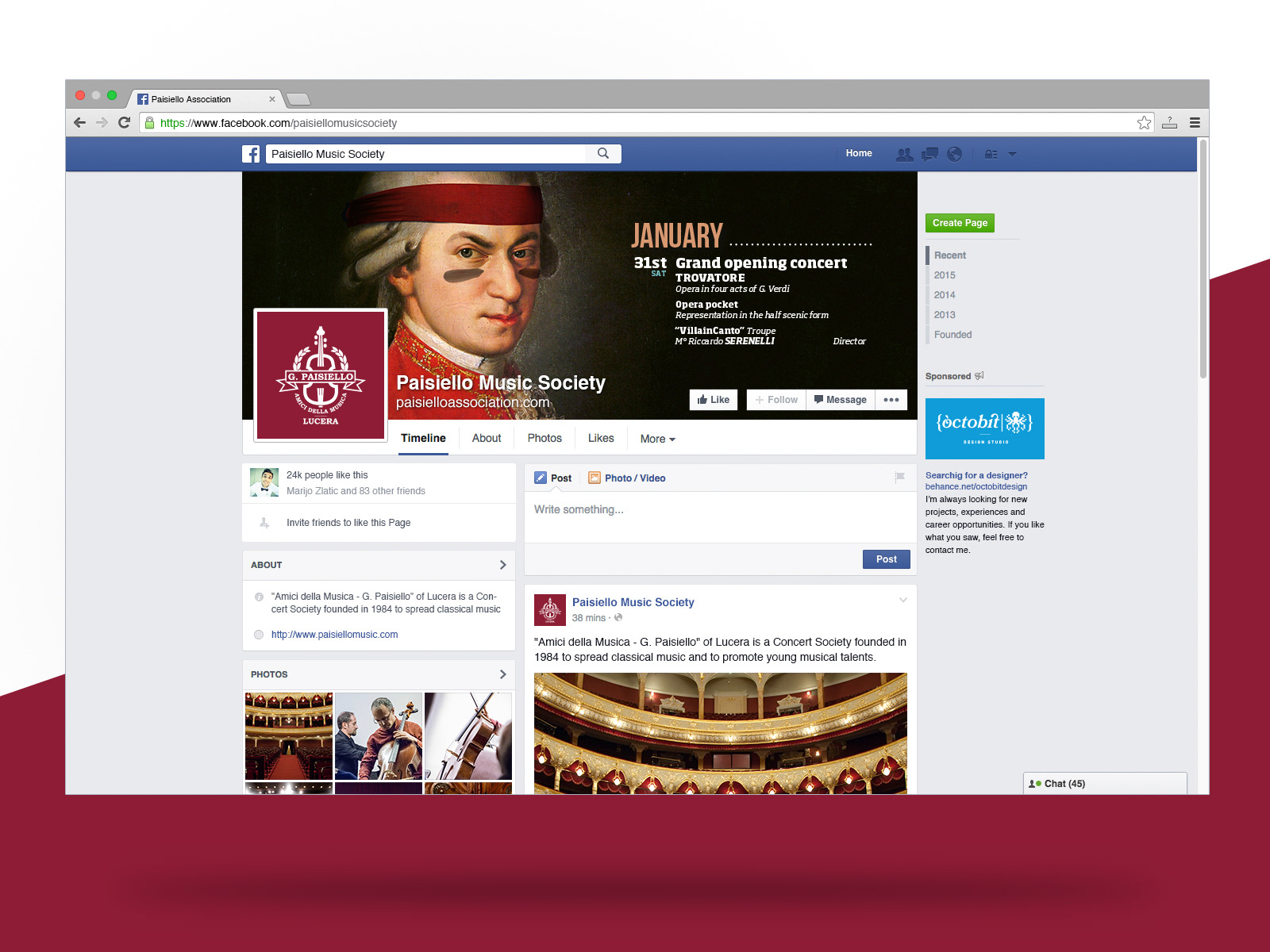Screen dimensions: 1270x952
Task: Open the browser hamburger menu
Action: point(1195,122)
